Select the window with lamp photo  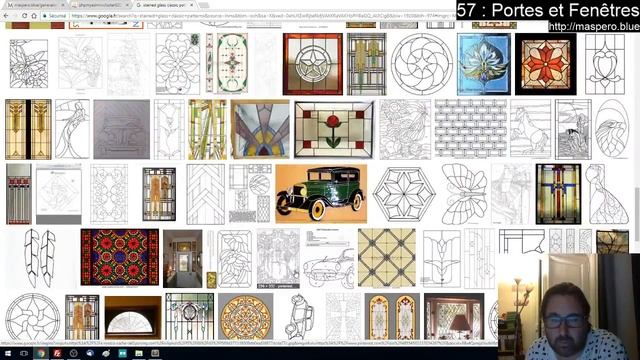454,316
